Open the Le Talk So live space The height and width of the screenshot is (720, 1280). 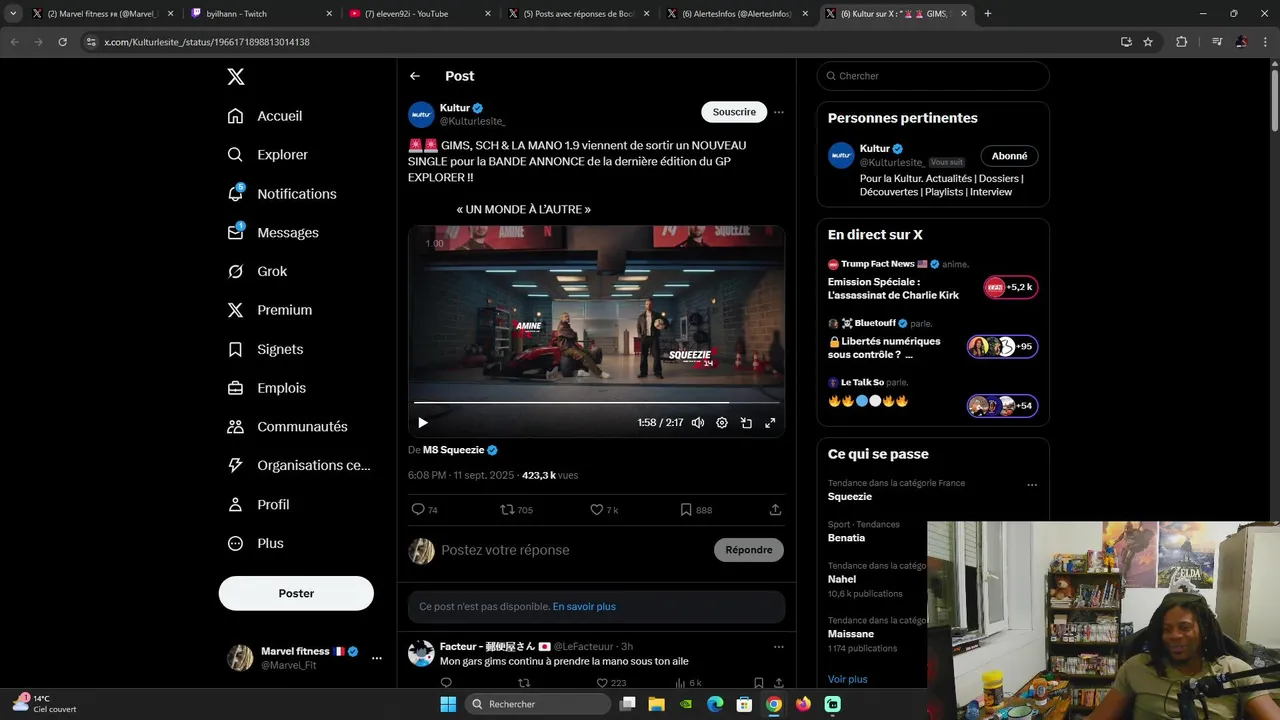[x=933, y=397]
